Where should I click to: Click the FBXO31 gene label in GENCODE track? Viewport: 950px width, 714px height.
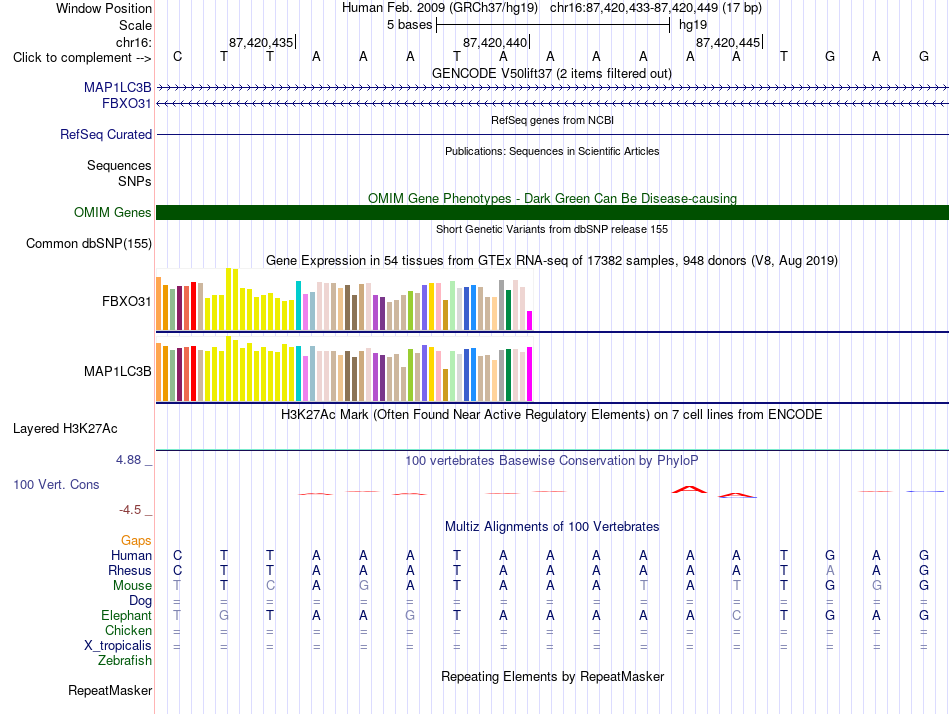pos(127,104)
